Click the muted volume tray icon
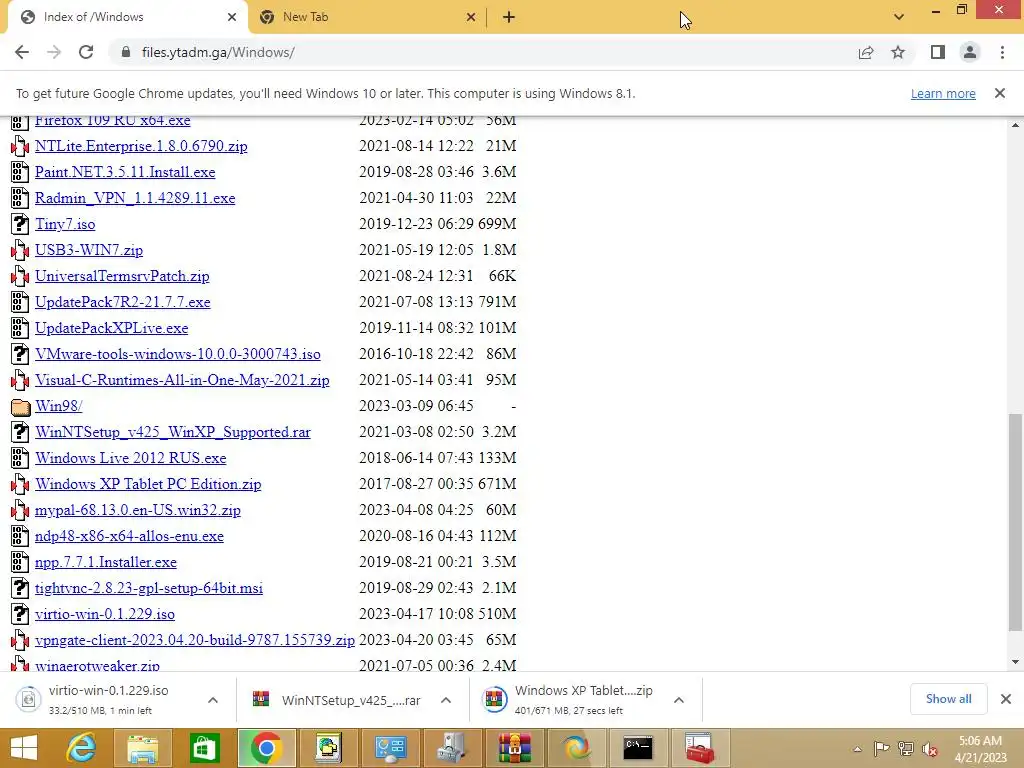The height and width of the screenshot is (768, 1024). [x=930, y=749]
